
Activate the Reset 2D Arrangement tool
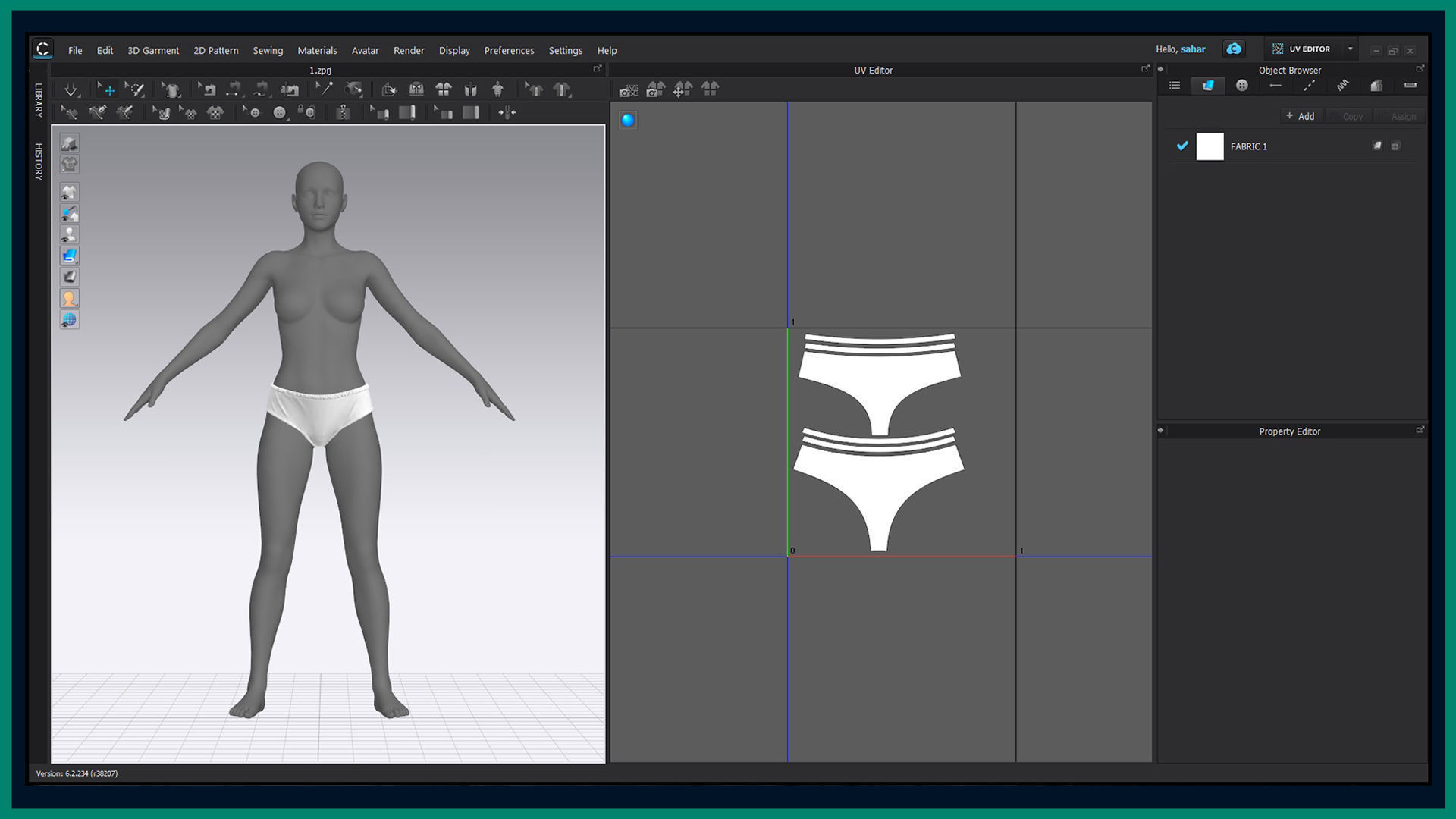click(x=444, y=89)
